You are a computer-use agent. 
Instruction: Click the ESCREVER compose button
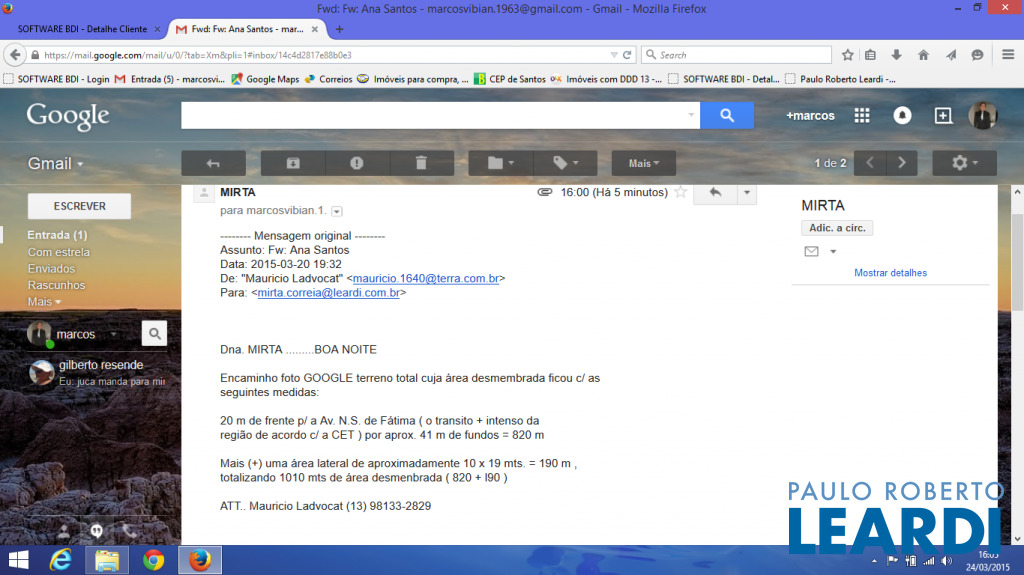[x=79, y=206]
